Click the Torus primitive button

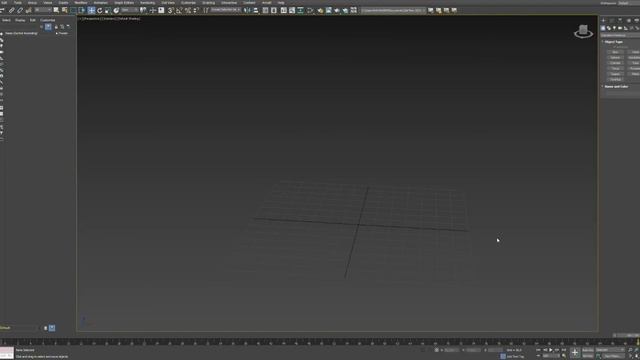(616, 69)
